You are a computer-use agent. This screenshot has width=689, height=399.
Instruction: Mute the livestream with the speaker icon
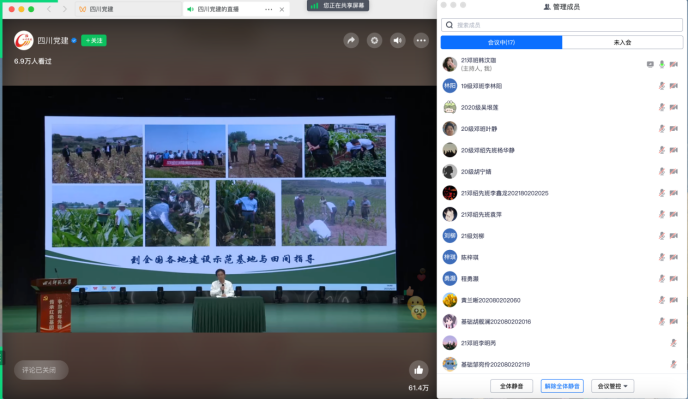click(398, 40)
